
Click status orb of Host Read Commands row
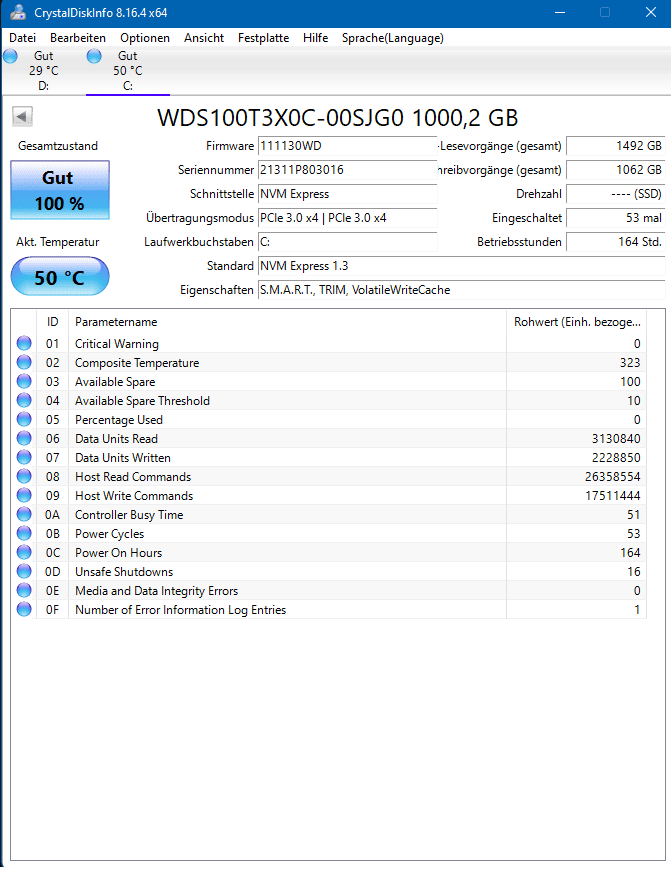coord(24,476)
